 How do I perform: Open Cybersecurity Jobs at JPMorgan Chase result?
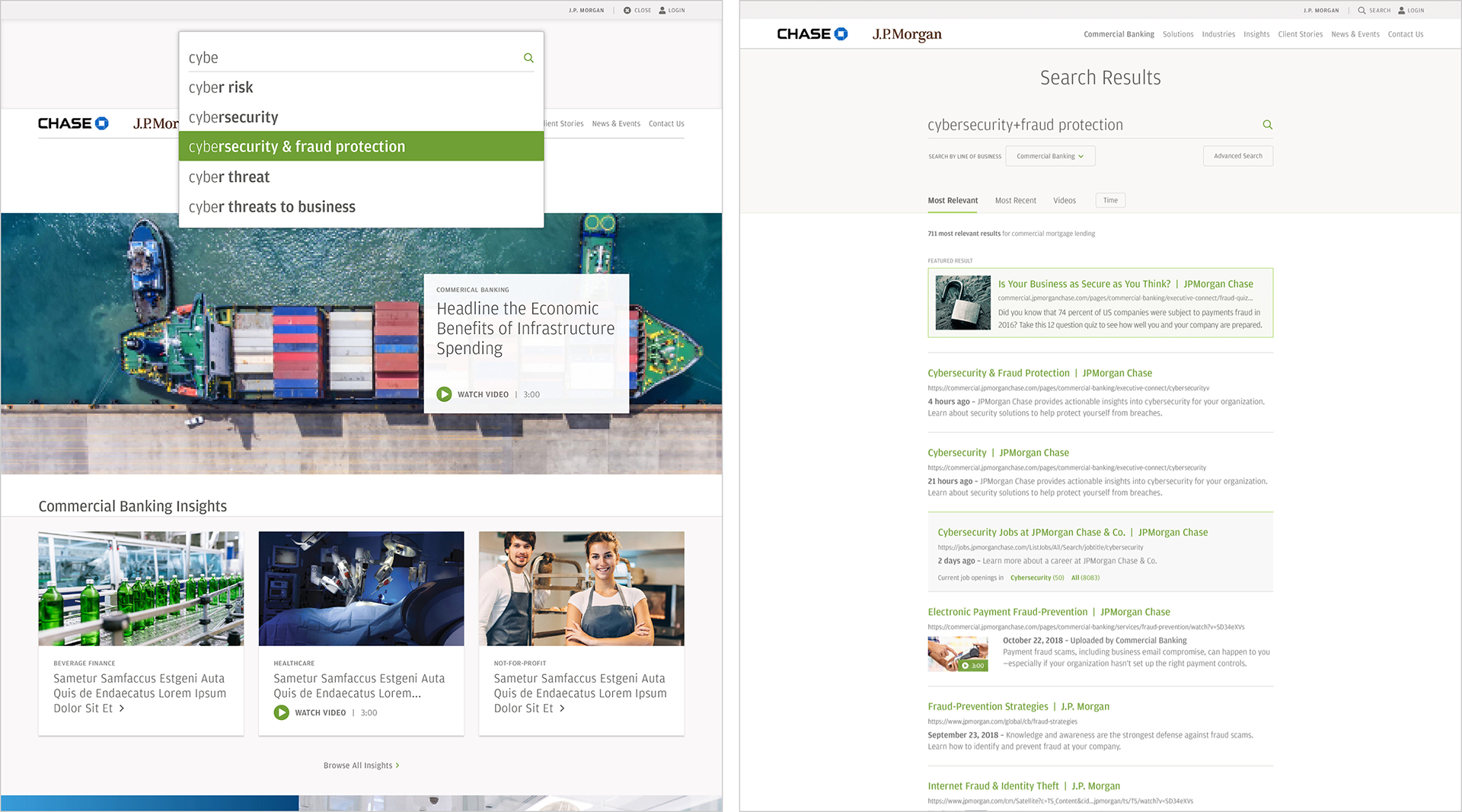(1072, 533)
